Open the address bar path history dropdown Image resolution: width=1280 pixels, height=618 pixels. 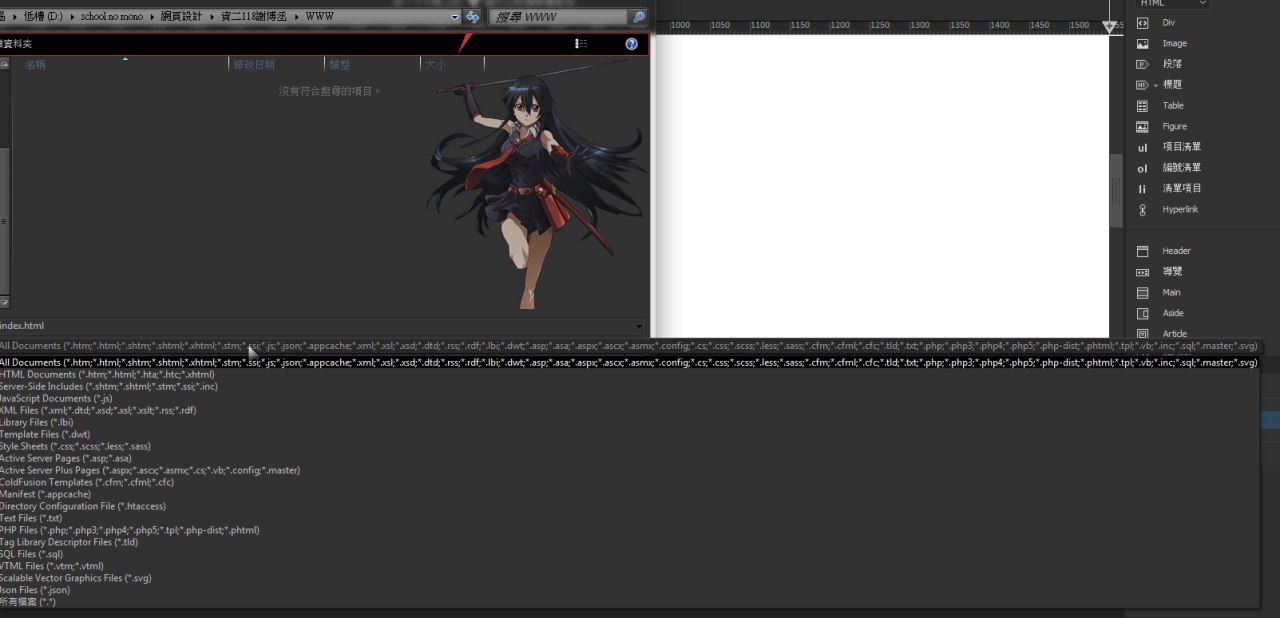tap(454, 17)
